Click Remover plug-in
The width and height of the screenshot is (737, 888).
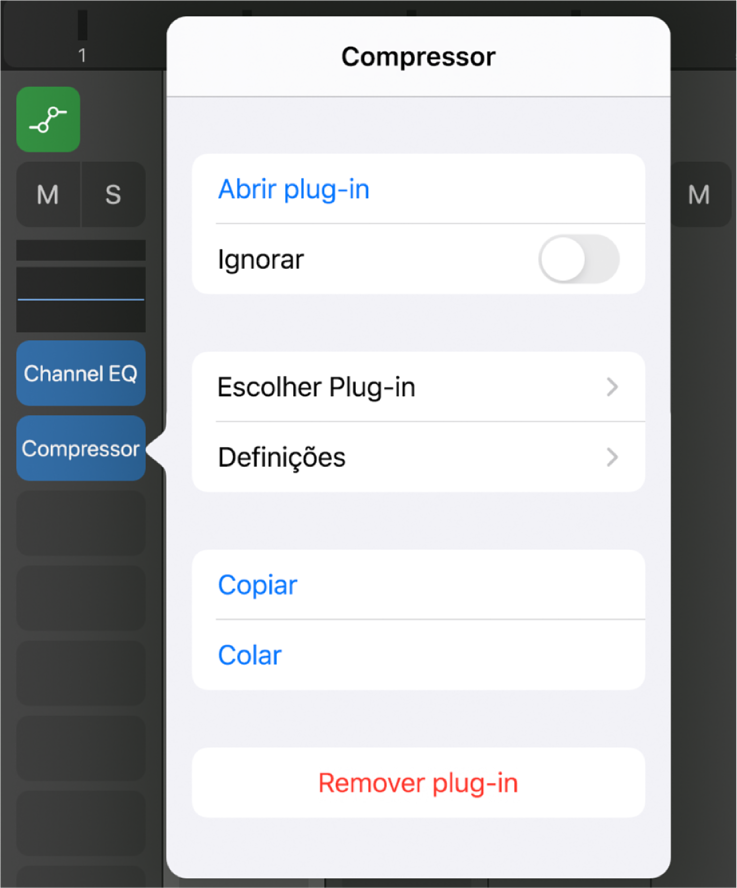419,783
